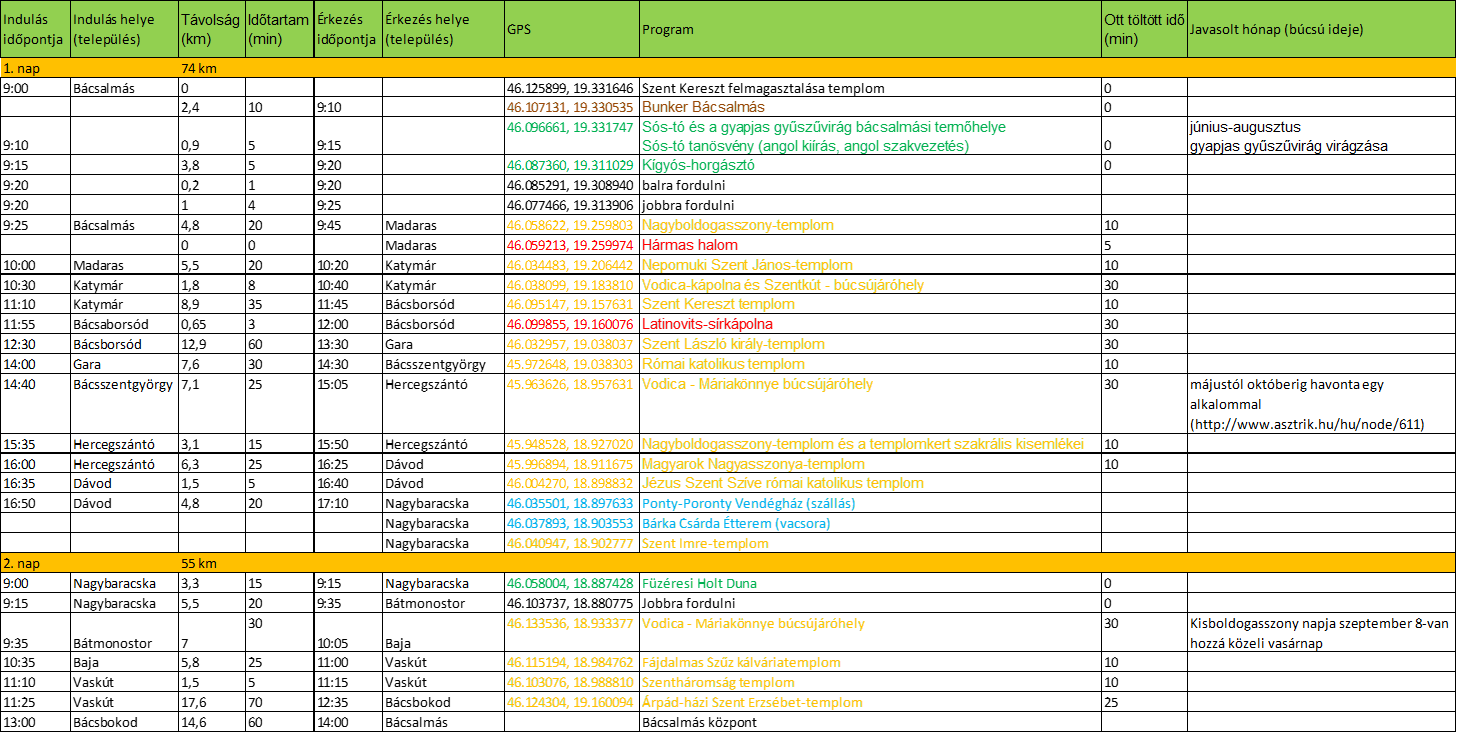The height and width of the screenshot is (733, 1457).
Task: Select the "Bunker Bácsalmás" program cell
Action: [703, 107]
